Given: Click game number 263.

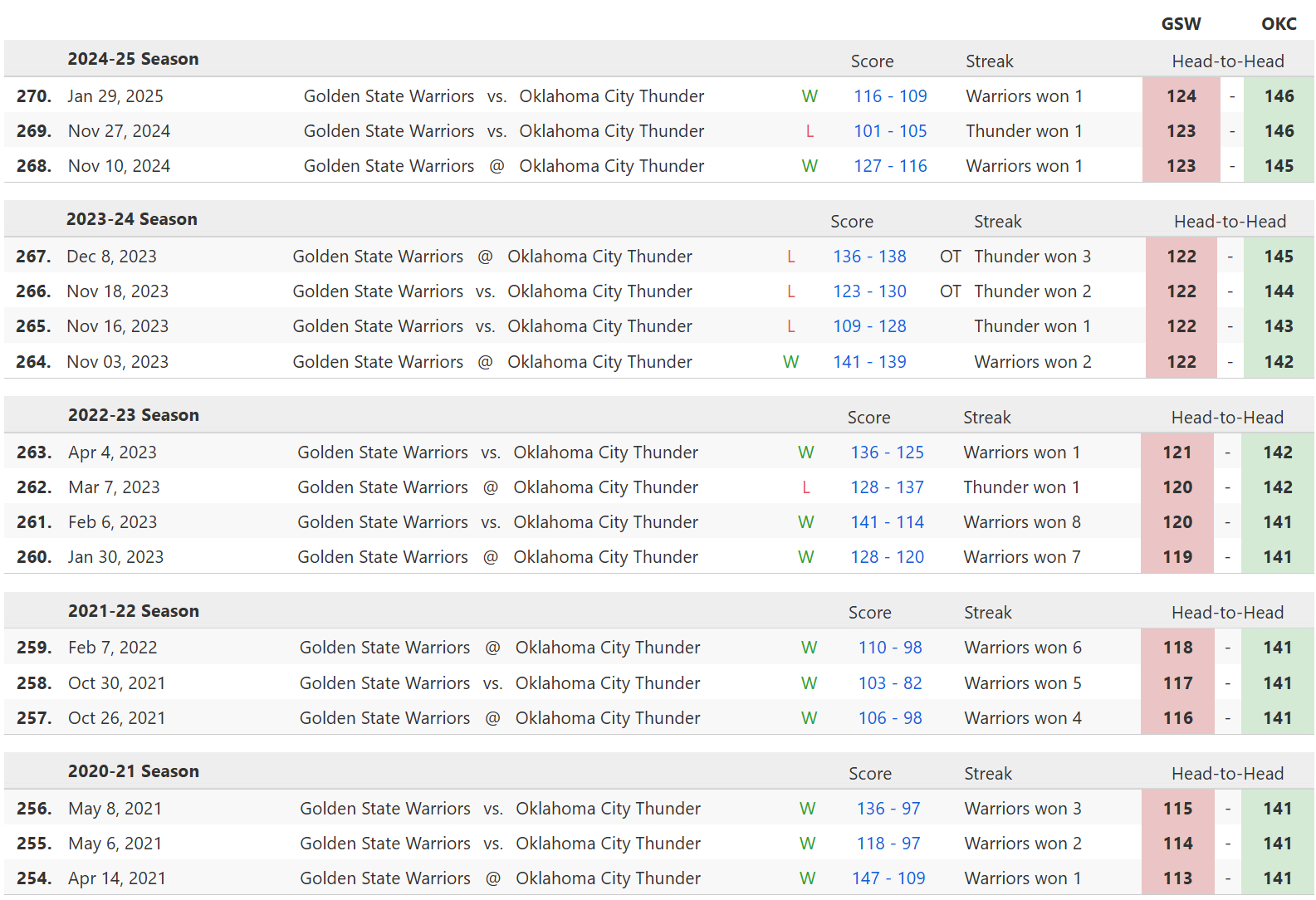Looking at the screenshot, I should [34, 452].
